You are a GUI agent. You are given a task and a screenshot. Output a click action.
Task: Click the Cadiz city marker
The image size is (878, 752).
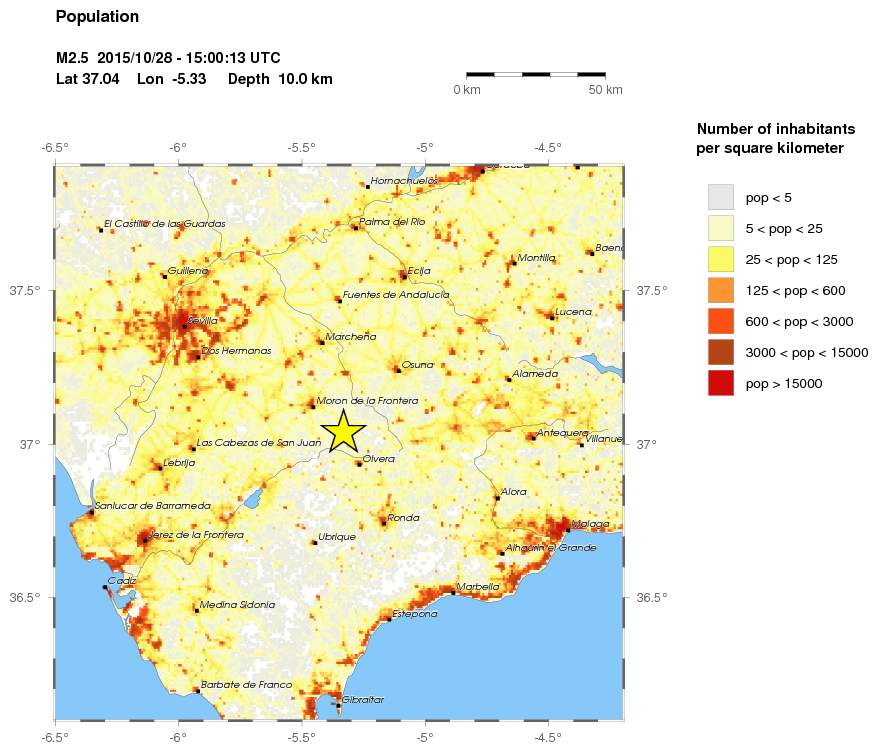click(105, 587)
